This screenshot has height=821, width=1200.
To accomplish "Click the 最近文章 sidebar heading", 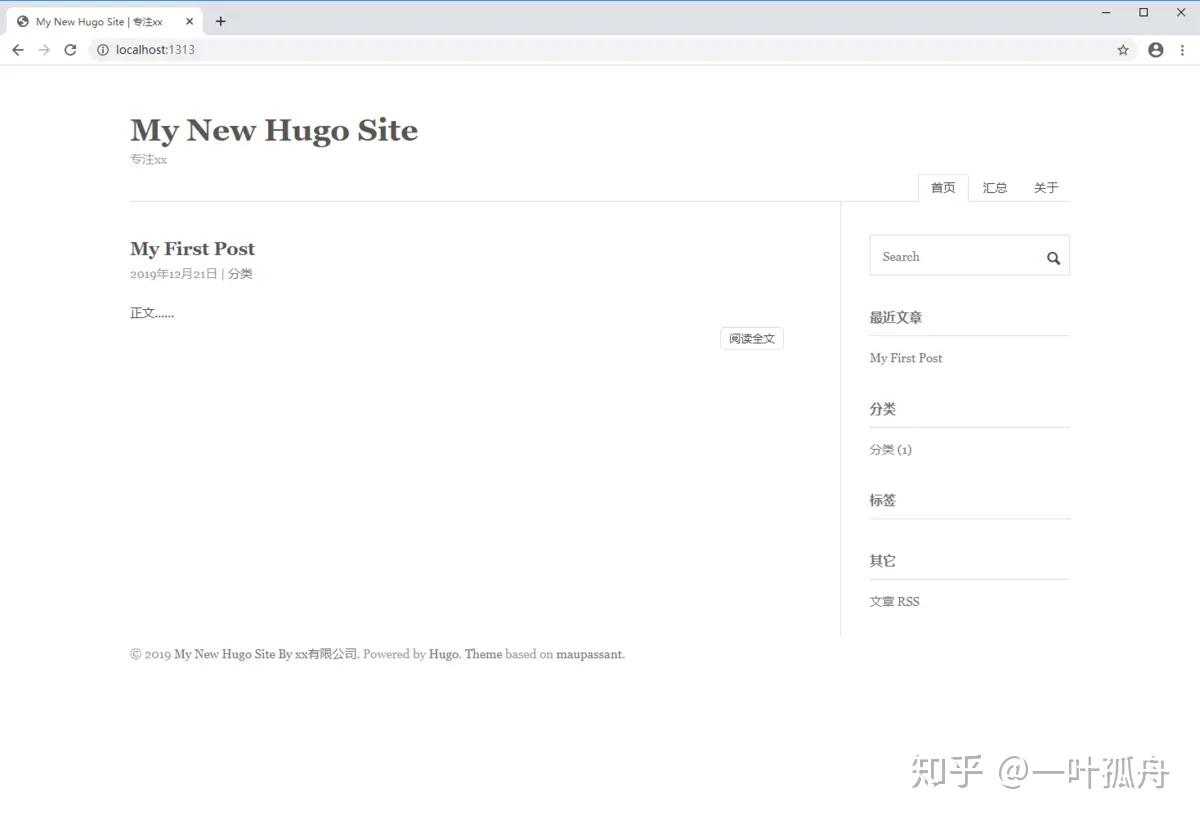I will (x=896, y=318).
